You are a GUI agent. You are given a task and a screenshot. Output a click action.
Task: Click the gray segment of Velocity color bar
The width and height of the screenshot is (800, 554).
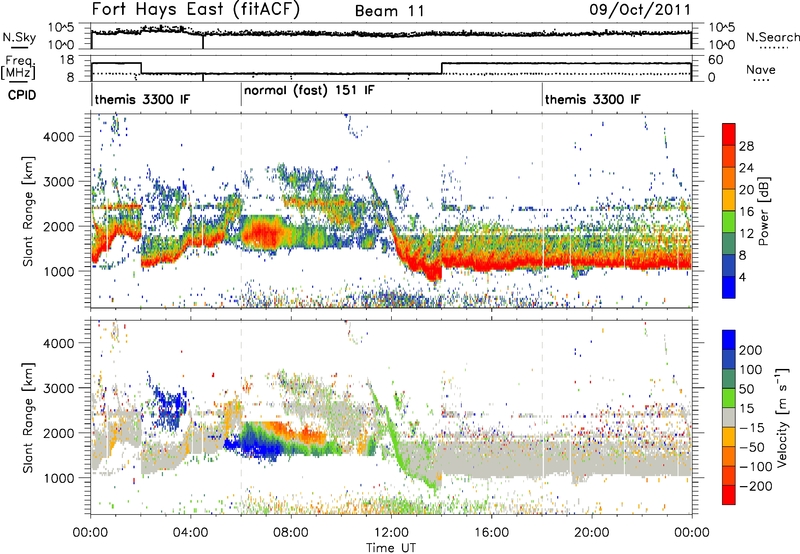tap(729, 418)
